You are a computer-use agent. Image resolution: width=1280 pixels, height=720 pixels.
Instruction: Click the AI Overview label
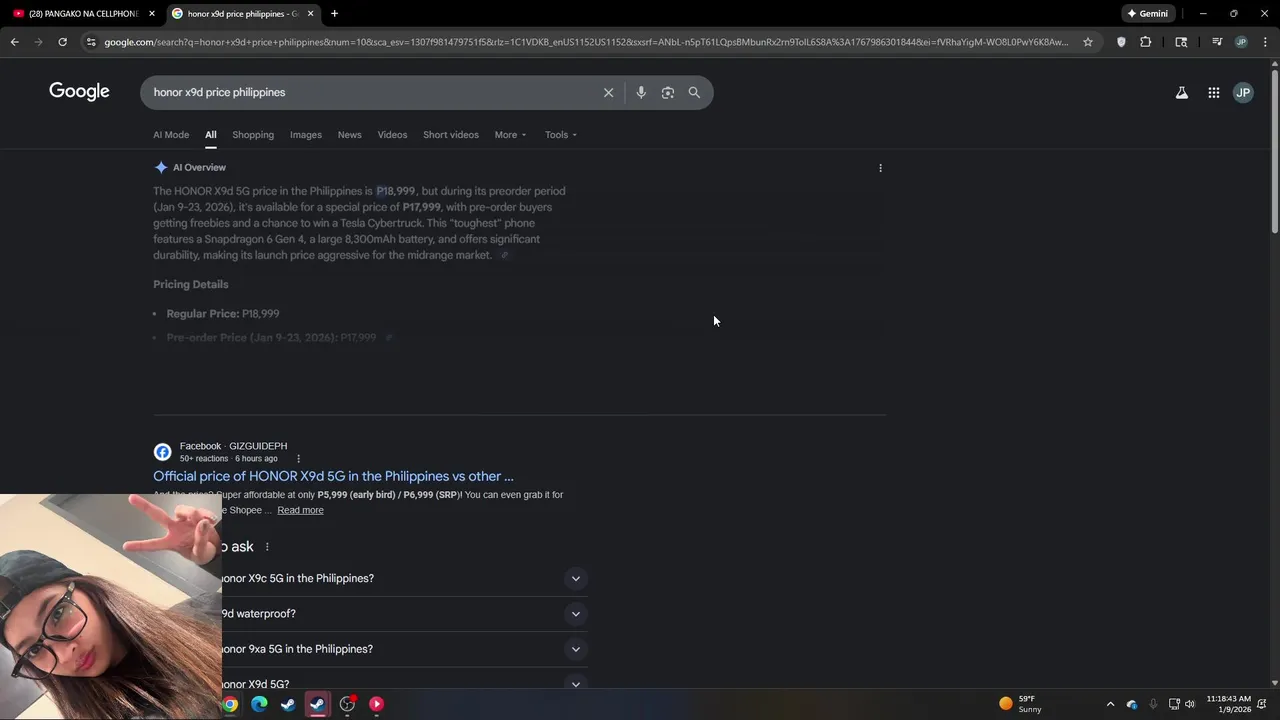(x=199, y=168)
